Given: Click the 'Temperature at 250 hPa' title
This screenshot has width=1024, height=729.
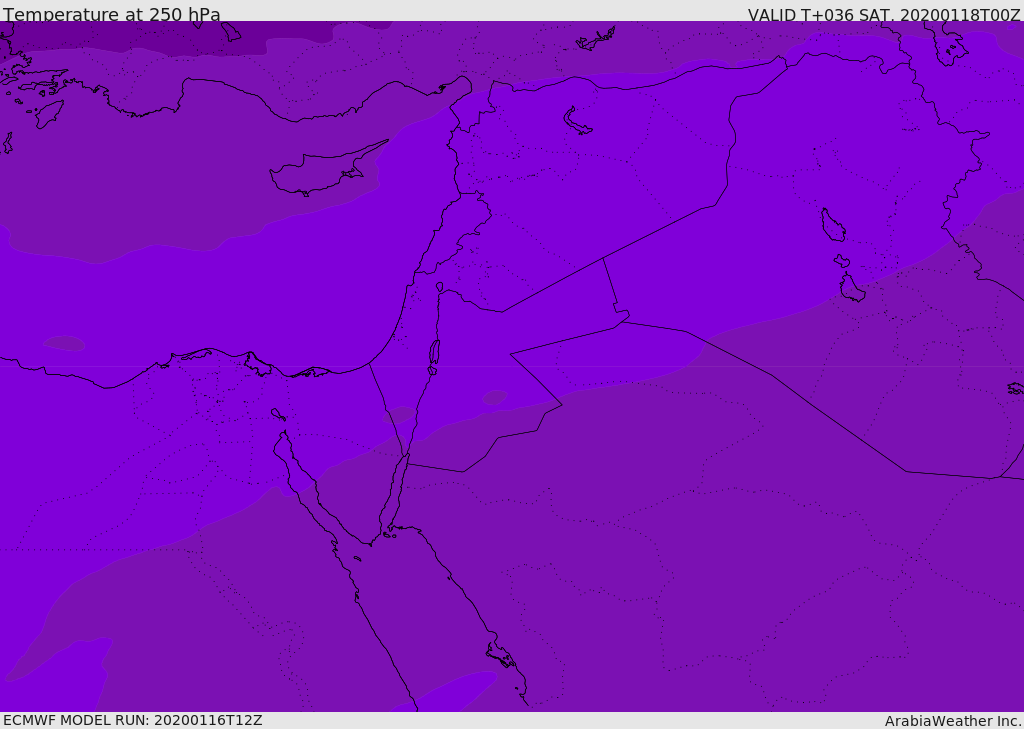Looking at the screenshot, I should tap(112, 14).
